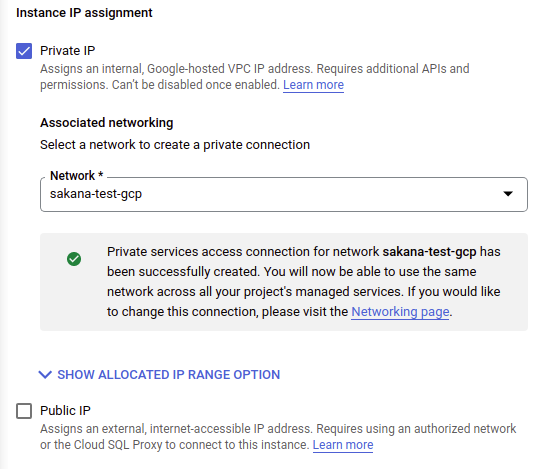This screenshot has width=552, height=469.
Task: Click the 'Network *' field label
Action: [76, 175]
